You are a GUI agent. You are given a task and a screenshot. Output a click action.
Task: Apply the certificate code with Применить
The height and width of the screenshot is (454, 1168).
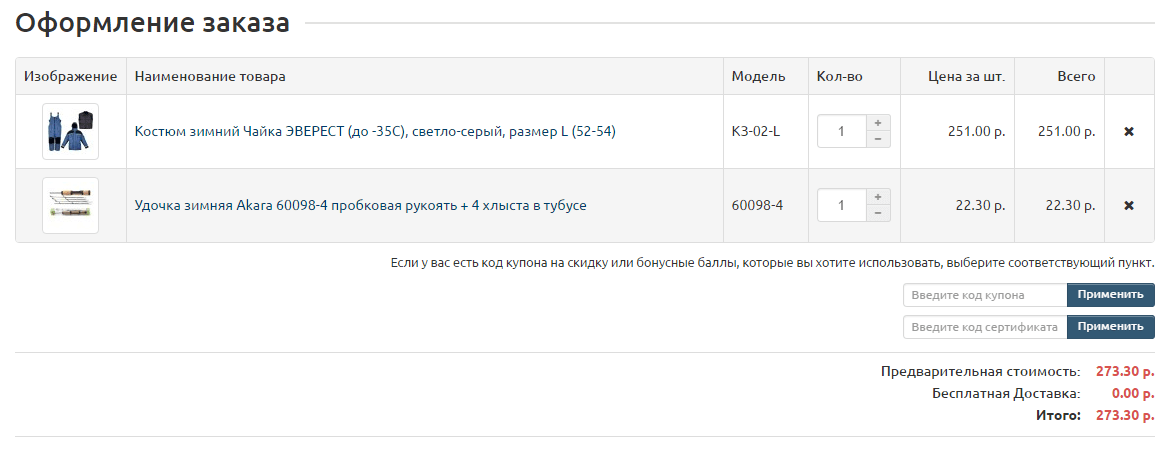tap(1110, 327)
